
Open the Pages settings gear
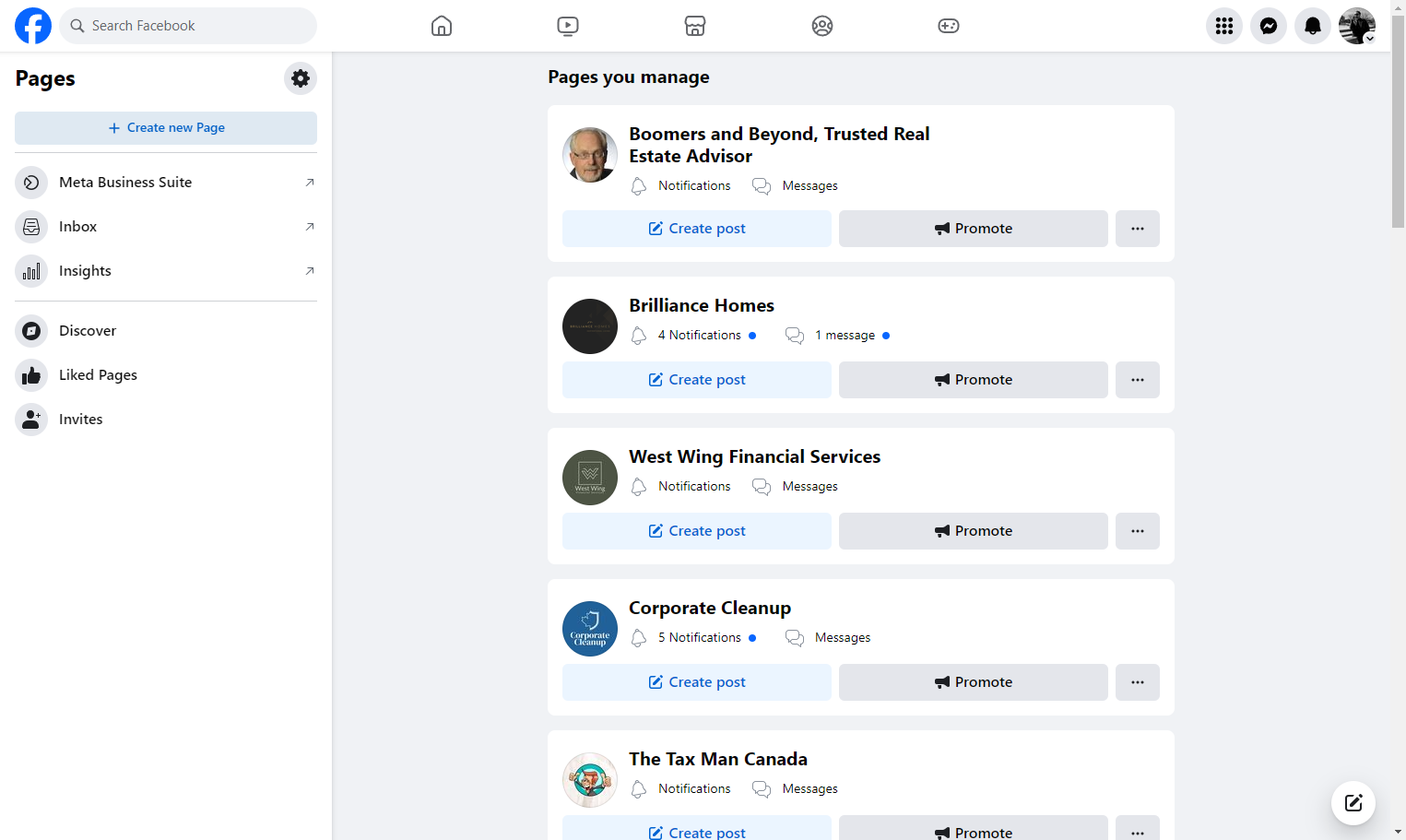[301, 78]
